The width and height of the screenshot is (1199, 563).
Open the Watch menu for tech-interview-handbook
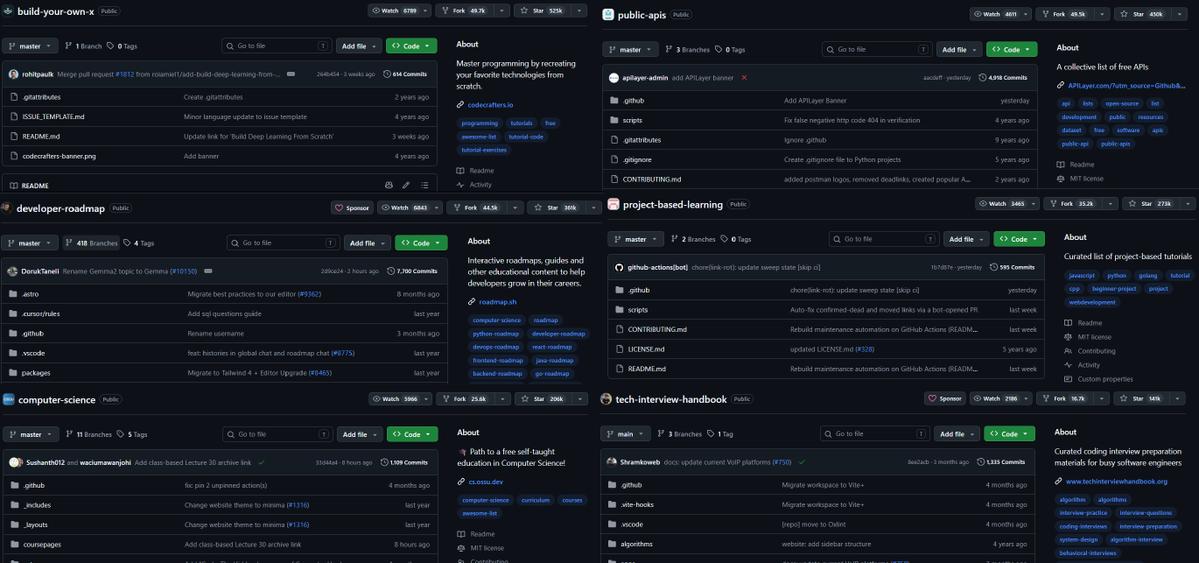[x=999, y=399]
